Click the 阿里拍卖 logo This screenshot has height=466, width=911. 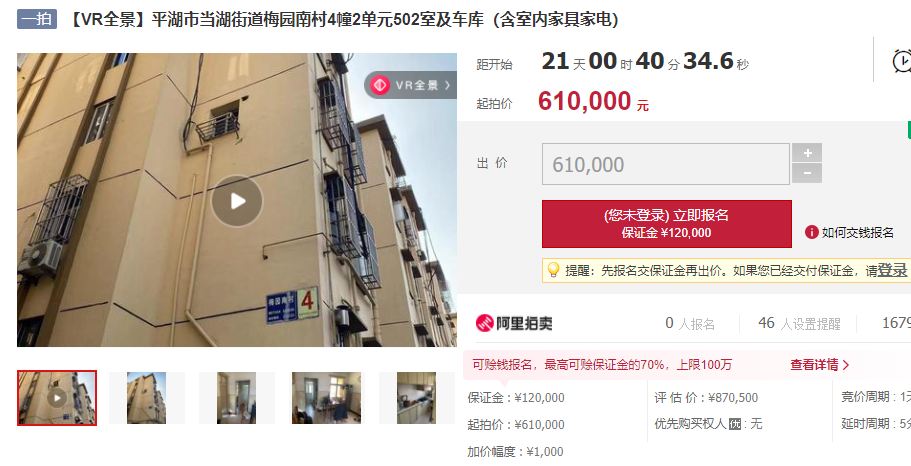[514, 323]
